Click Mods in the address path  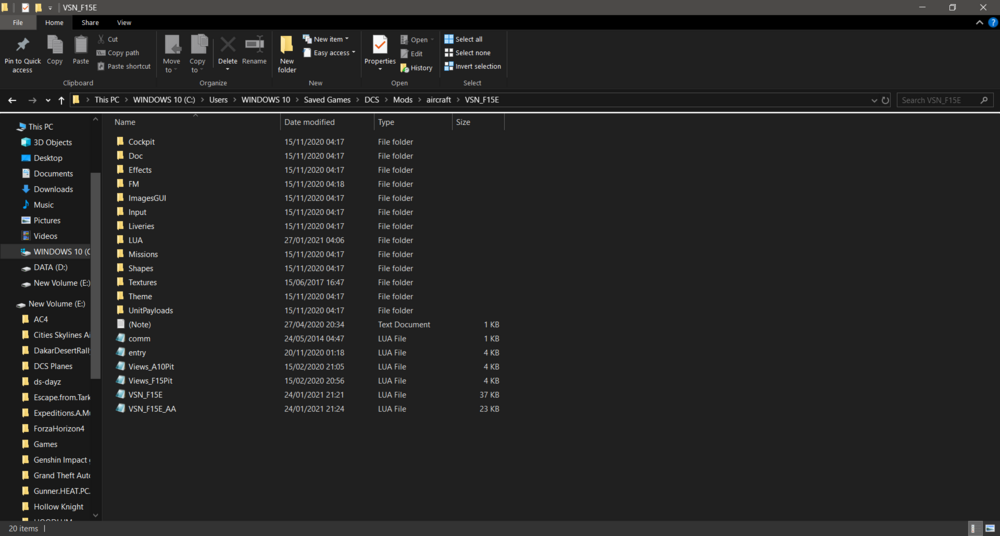pos(402,100)
